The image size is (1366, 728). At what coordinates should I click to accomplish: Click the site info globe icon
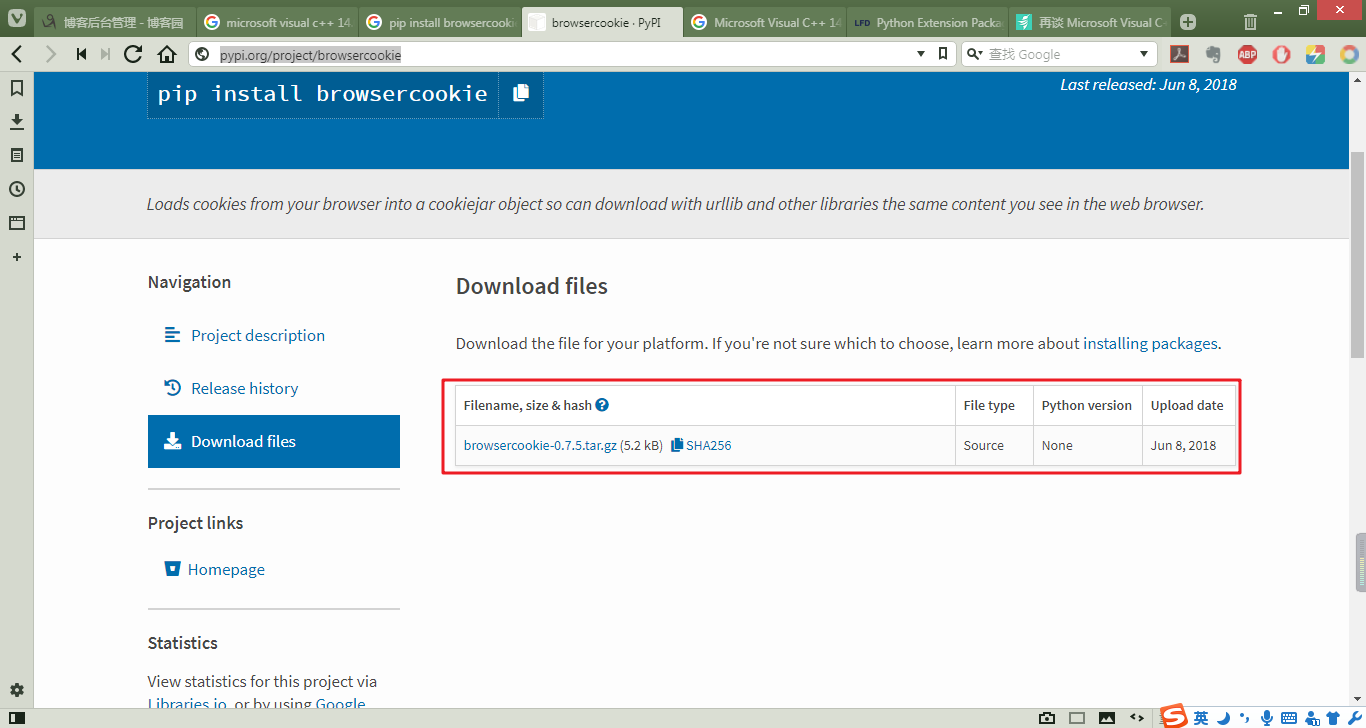coord(203,55)
